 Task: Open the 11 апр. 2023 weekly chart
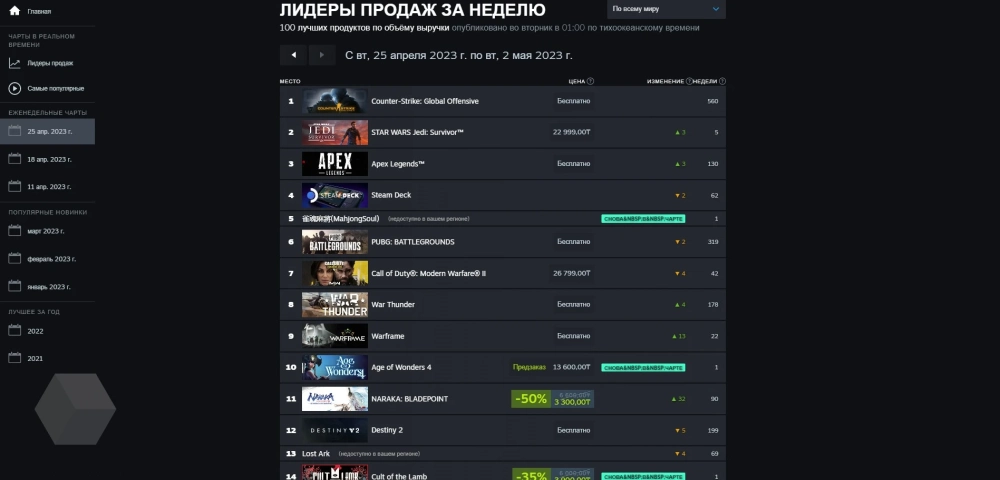click(47, 187)
